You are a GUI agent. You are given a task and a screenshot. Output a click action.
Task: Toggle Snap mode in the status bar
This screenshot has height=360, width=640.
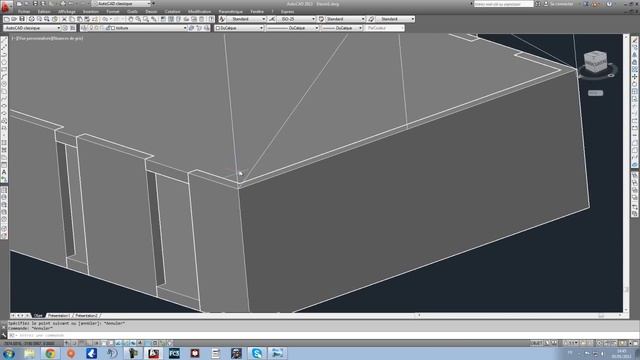tap(74, 343)
